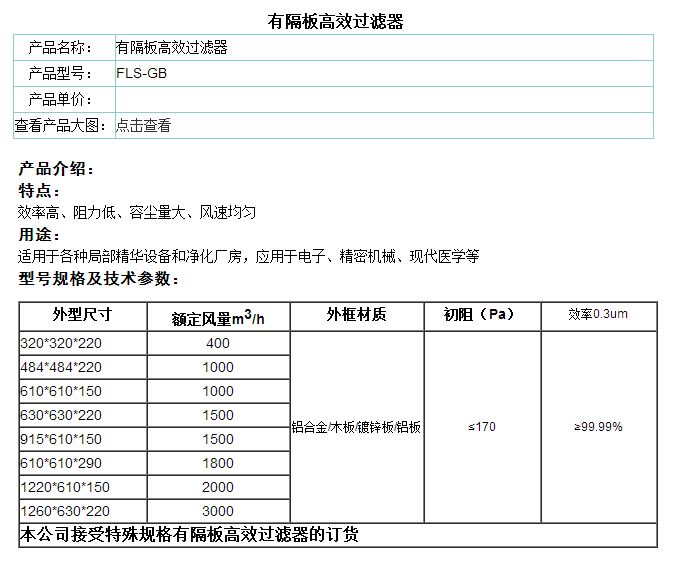The width and height of the screenshot is (676, 566).
Task: Click the 效率0.3um column header
Action: (x=598, y=314)
